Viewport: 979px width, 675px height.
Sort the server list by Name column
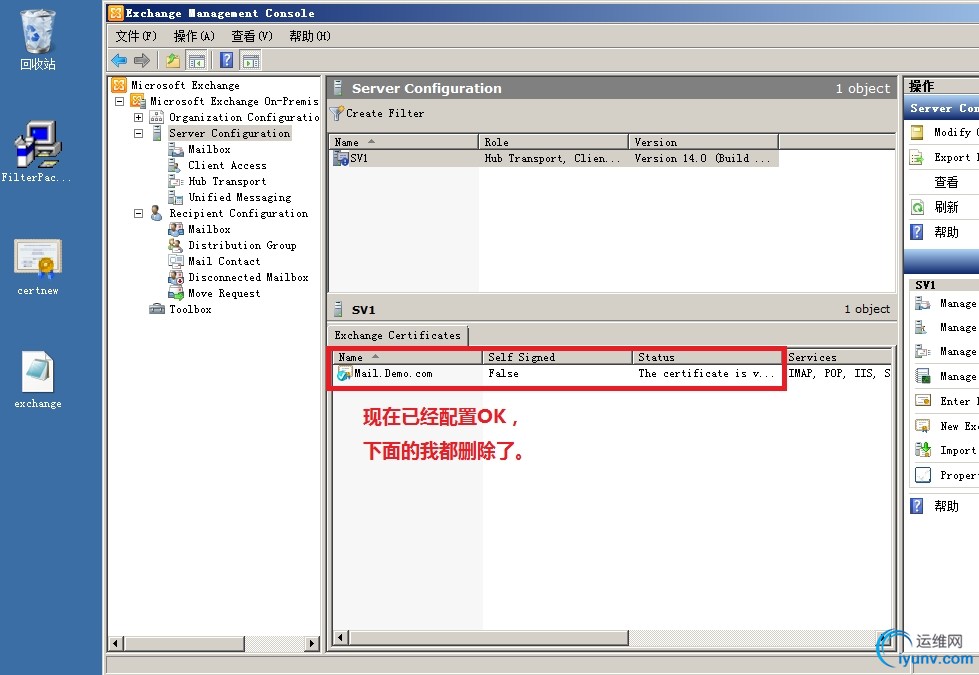403,142
